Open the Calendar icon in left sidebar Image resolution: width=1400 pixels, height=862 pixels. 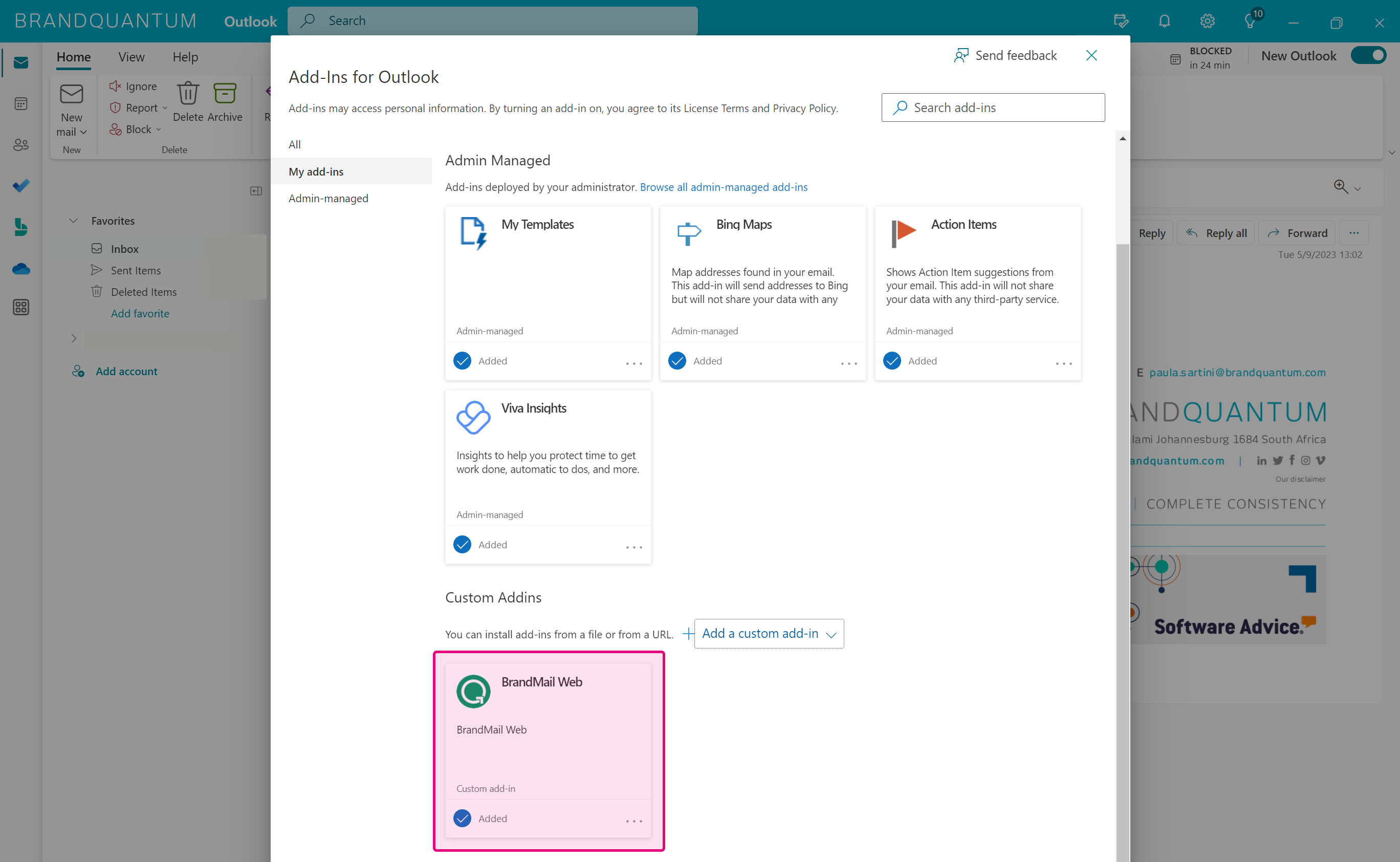click(x=21, y=104)
